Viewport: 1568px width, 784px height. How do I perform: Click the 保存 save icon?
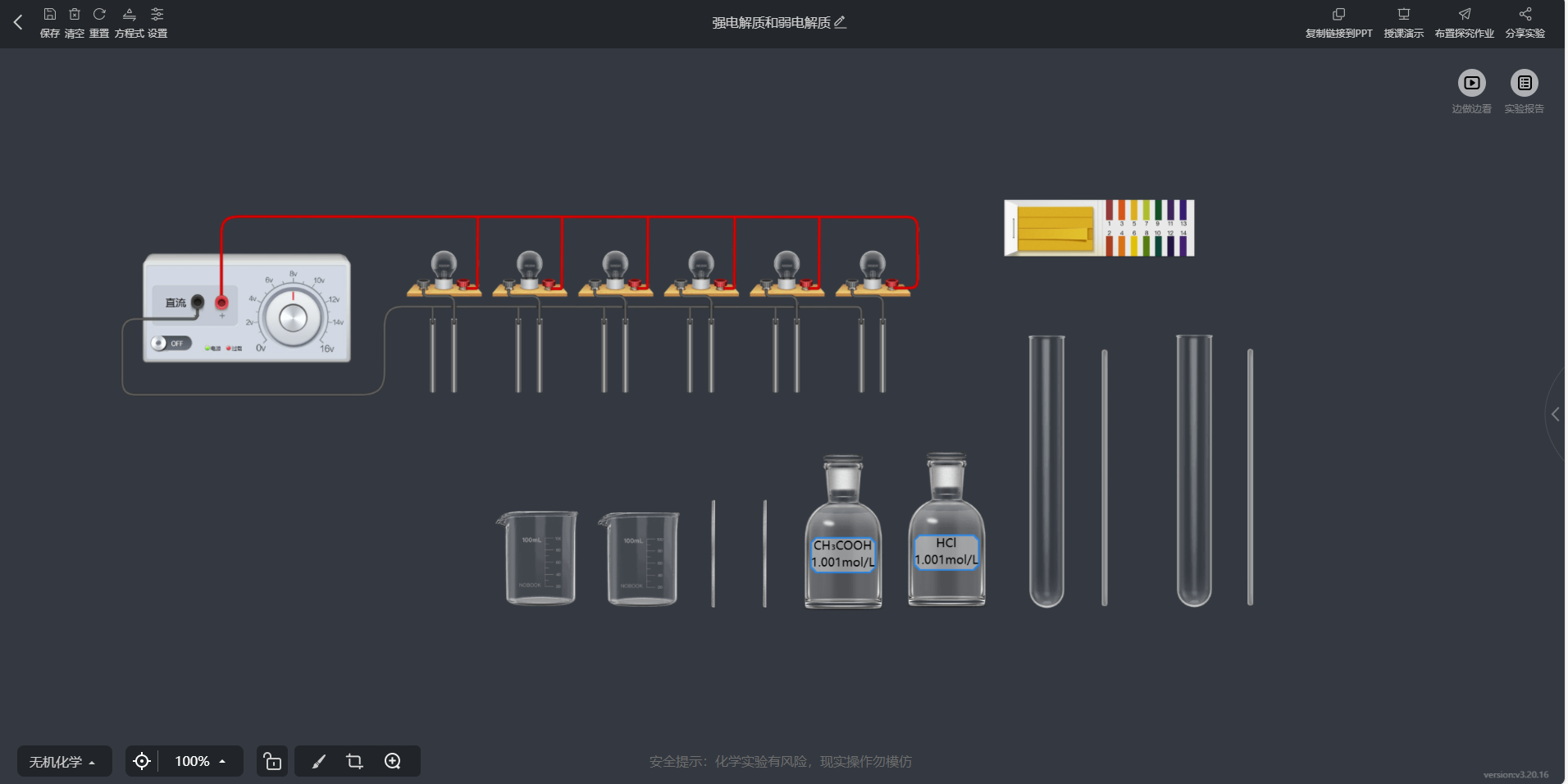point(50,15)
